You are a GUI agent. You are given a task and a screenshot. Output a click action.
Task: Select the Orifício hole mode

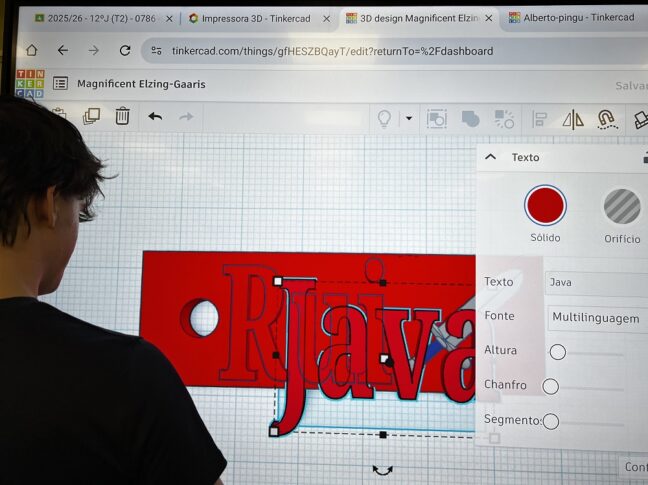pyautogui.click(x=622, y=206)
